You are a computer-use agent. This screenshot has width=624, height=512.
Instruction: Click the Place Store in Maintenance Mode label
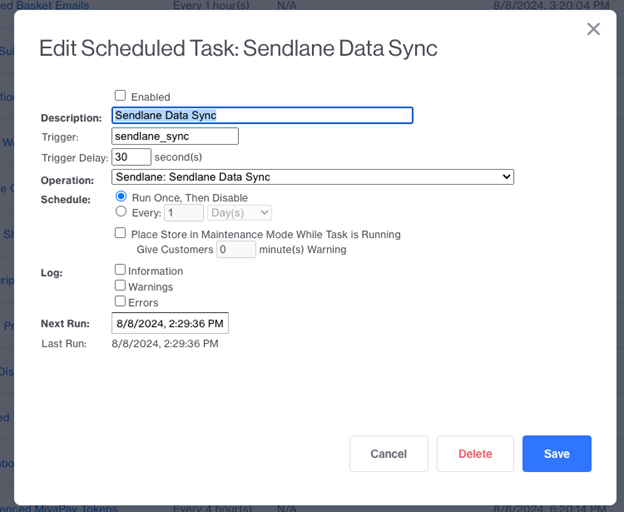click(x=266, y=235)
